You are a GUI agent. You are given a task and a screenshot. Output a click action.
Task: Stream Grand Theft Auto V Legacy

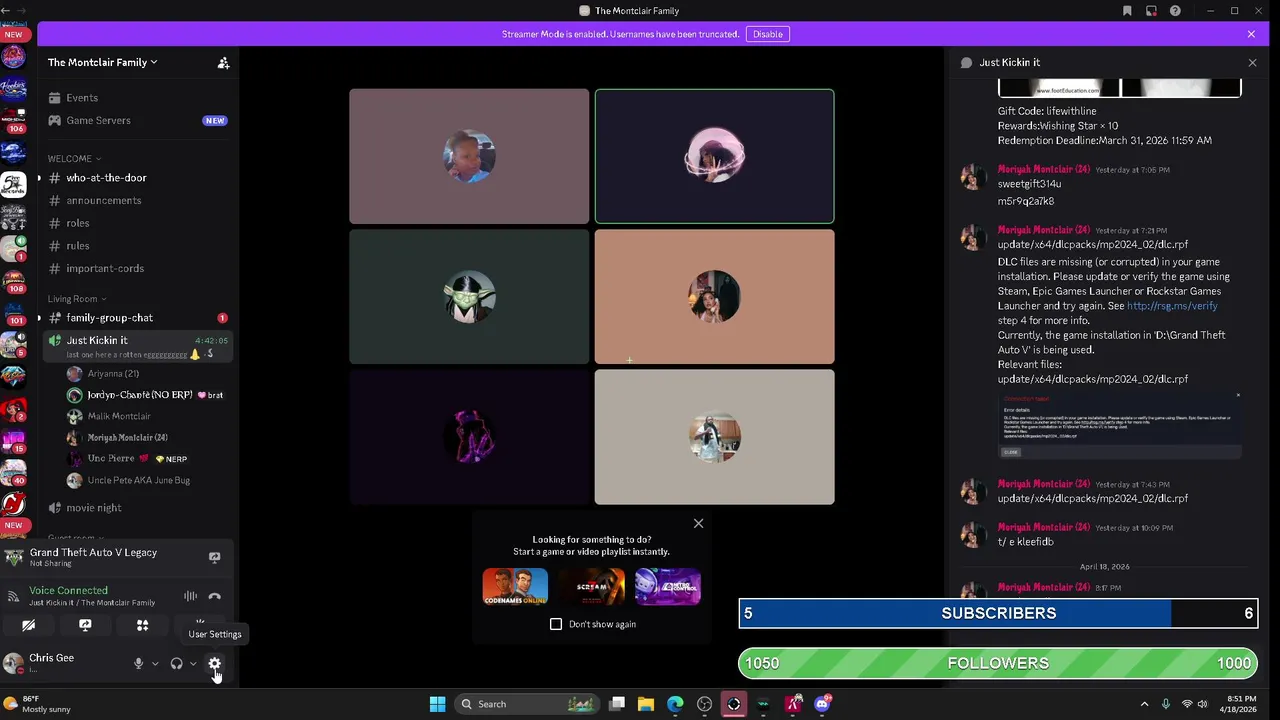[214, 557]
